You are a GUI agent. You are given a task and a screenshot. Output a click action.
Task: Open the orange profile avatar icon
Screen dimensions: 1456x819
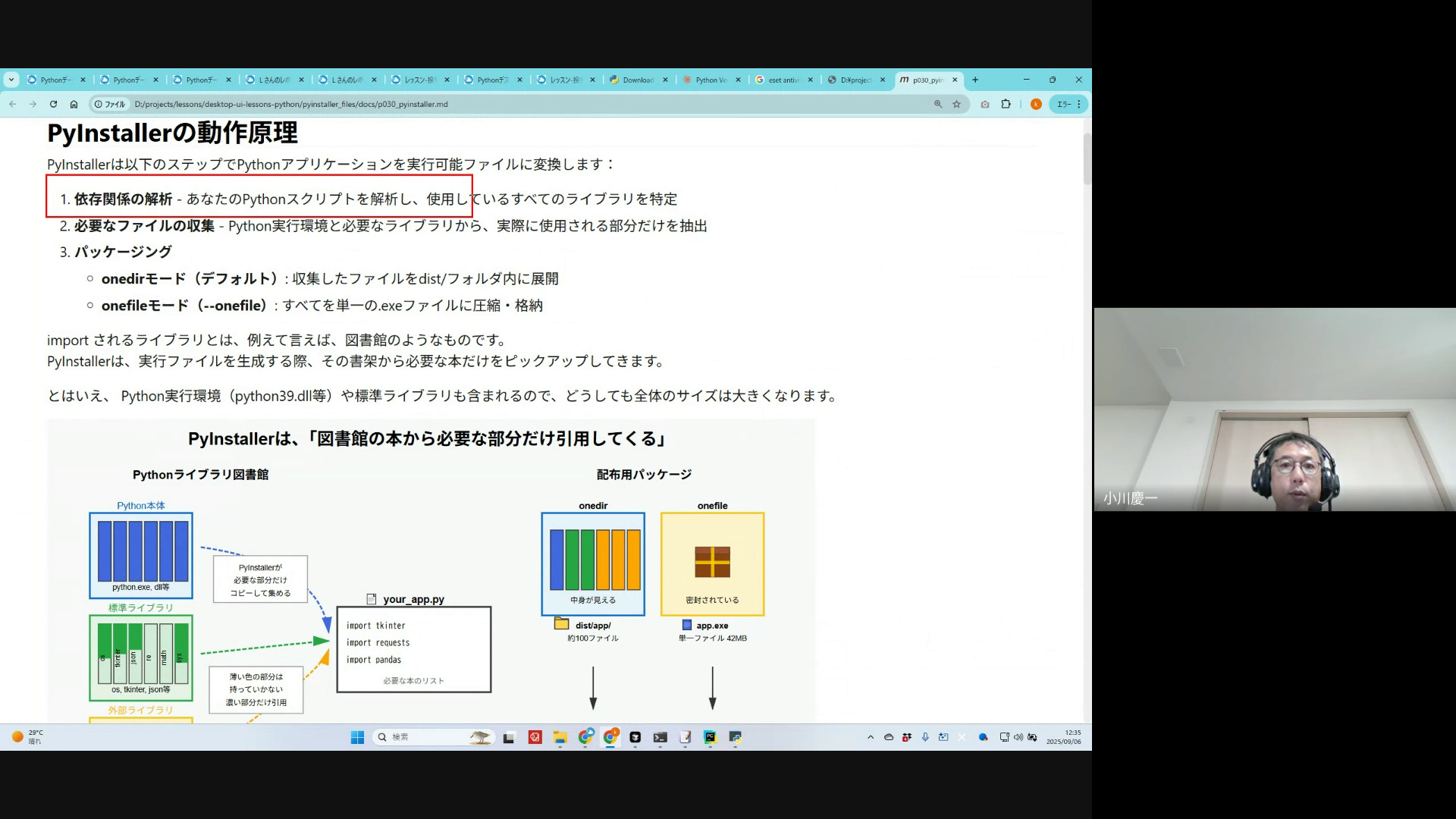click(1036, 104)
